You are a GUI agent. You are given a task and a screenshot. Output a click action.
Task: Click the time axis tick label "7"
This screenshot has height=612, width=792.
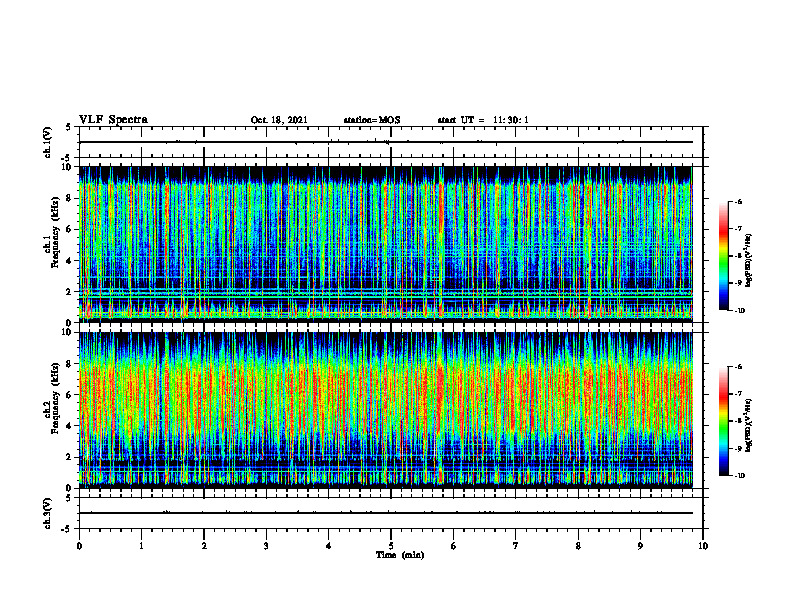[x=516, y=546]
